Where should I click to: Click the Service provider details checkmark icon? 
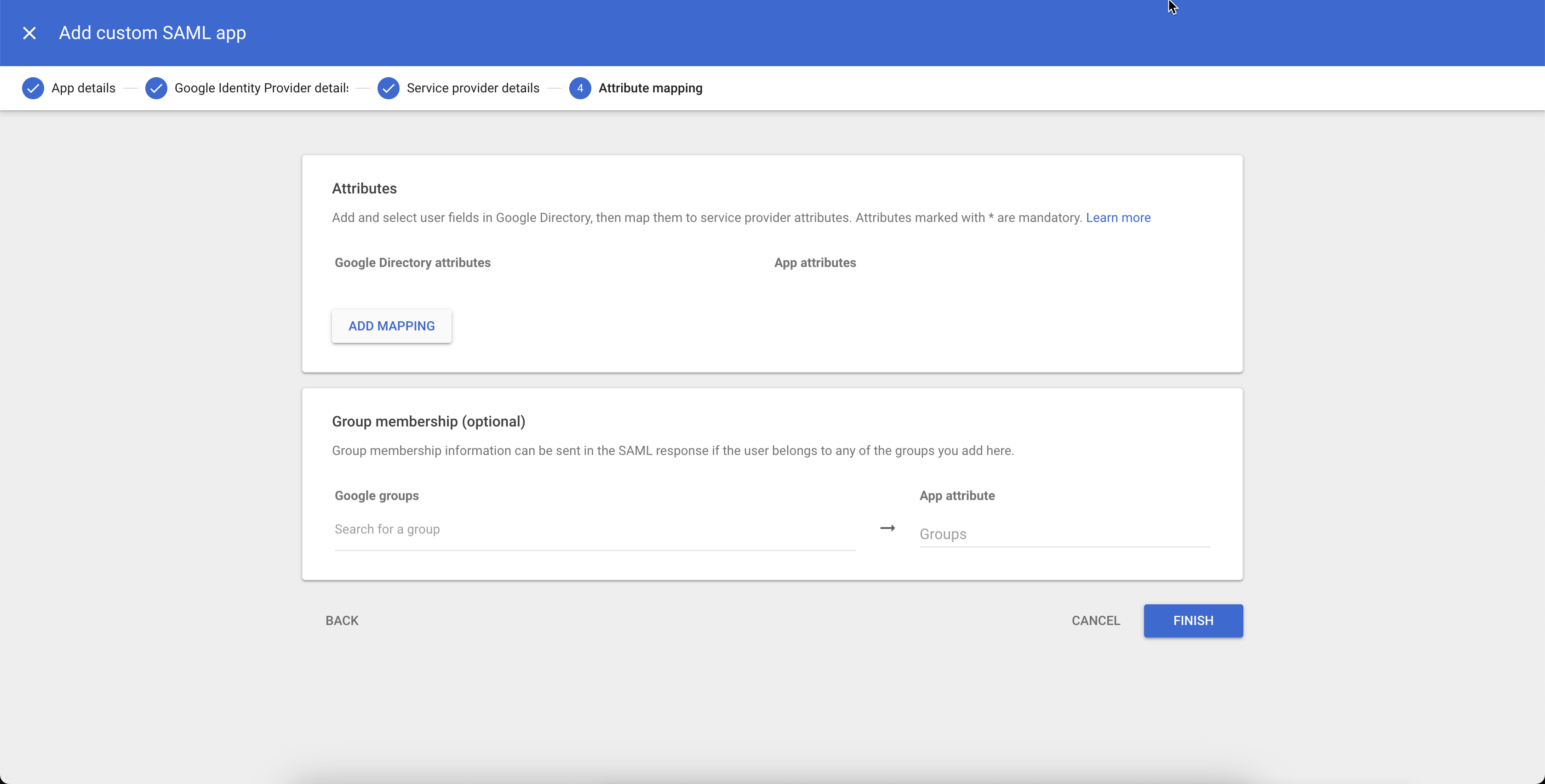point(389,88)
